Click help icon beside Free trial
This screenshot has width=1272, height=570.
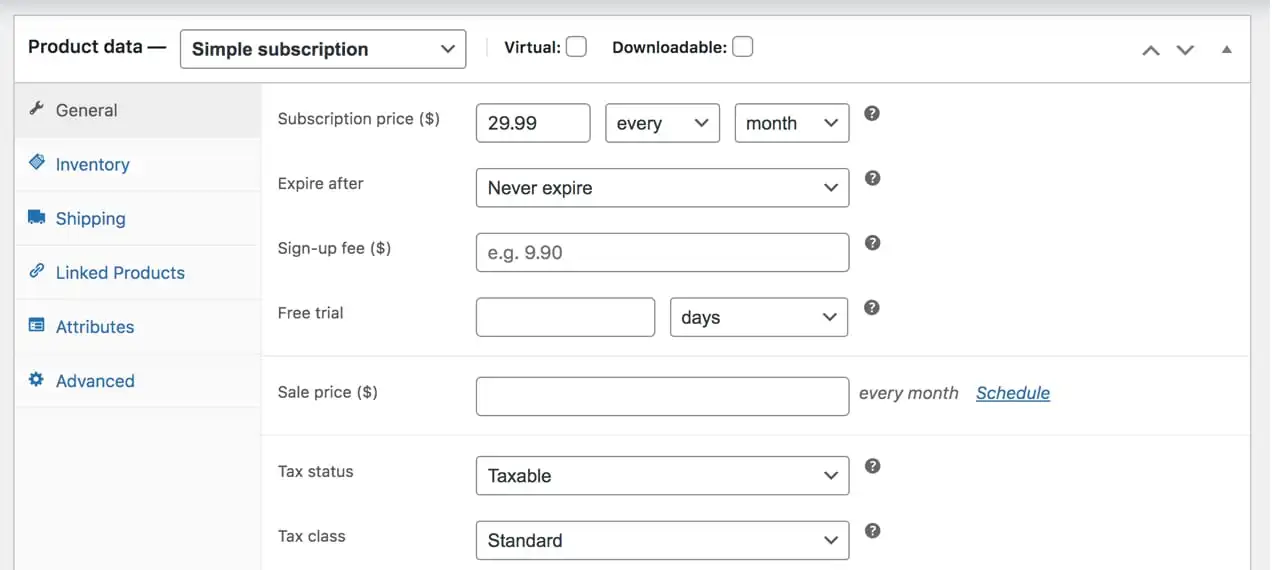pyautogui.click(x=872, y=308)
